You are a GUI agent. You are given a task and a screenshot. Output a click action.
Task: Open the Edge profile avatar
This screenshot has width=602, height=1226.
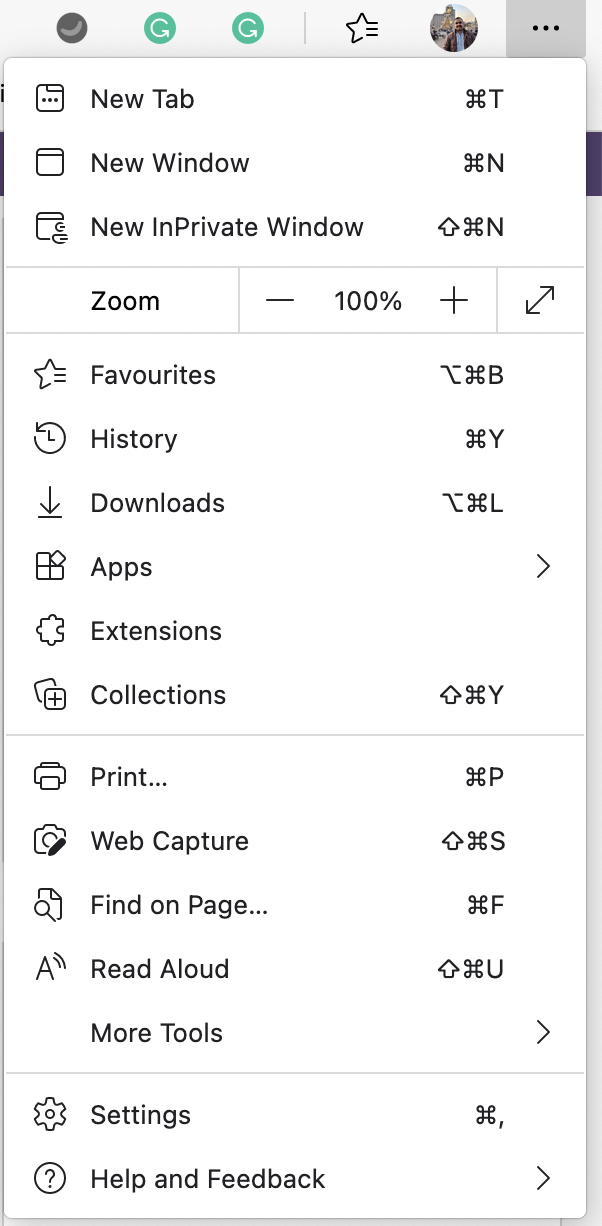click(455, 27)
